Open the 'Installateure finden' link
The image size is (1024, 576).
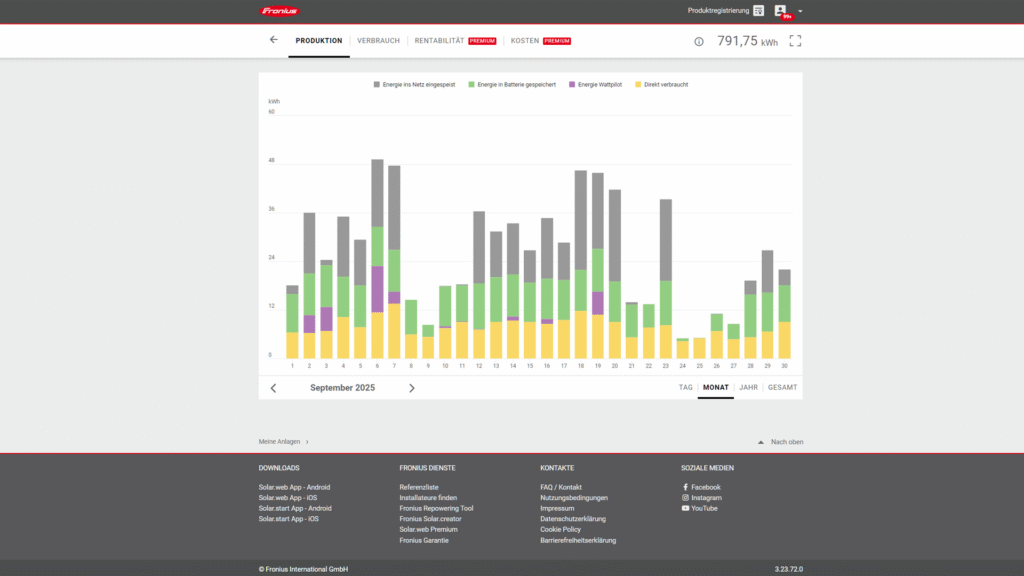click(428, 497)
